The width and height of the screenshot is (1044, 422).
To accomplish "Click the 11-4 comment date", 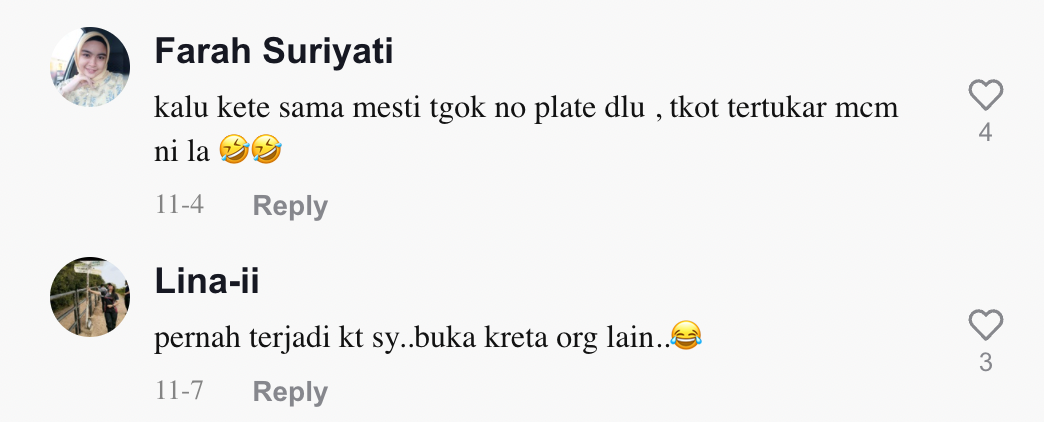I will 179,204.
